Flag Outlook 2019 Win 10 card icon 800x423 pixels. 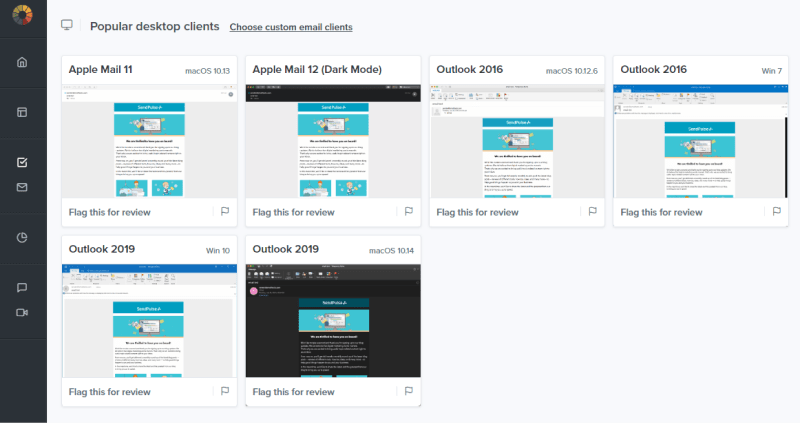click(225, 391)
